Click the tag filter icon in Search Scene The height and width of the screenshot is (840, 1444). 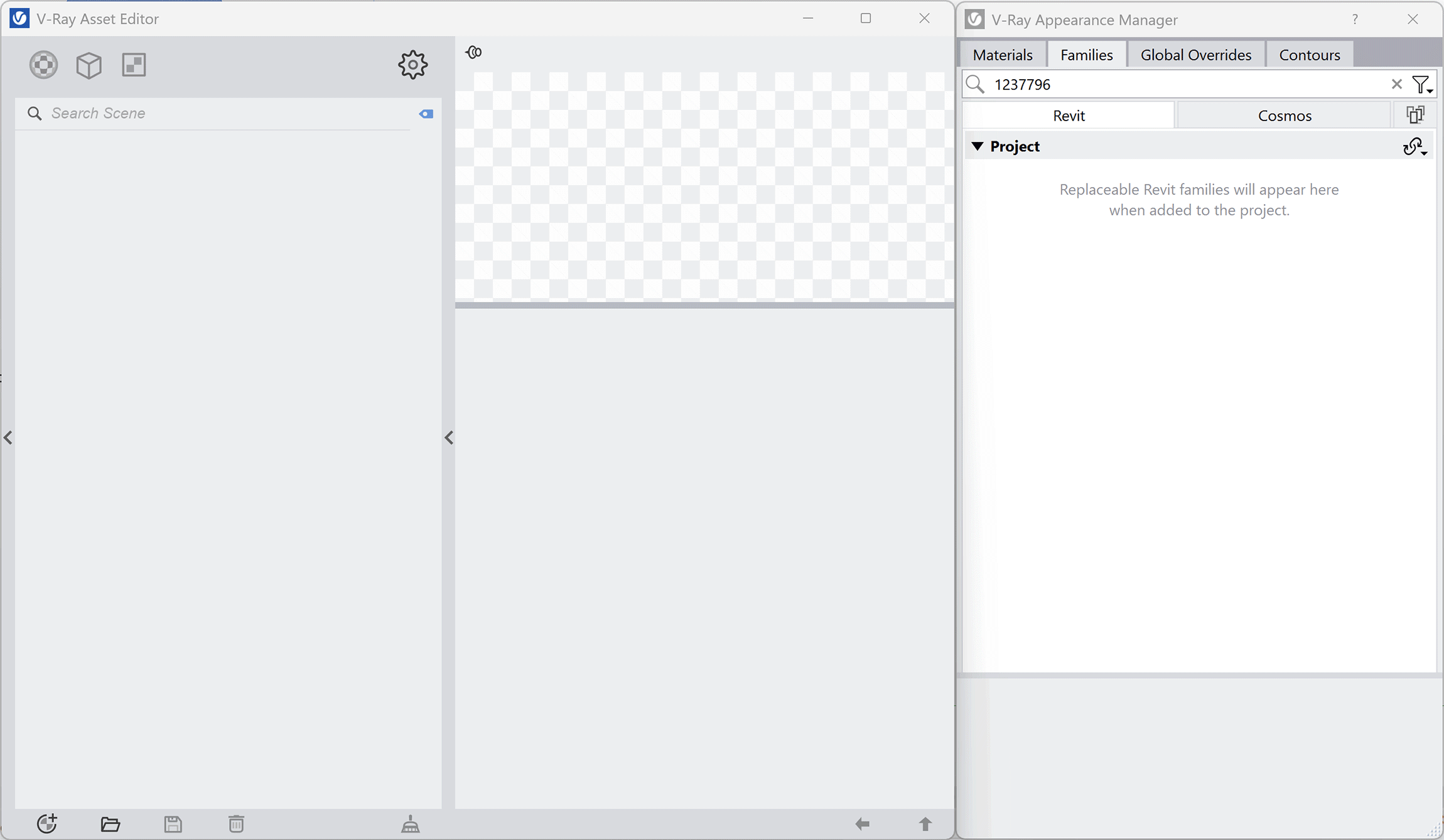coord(426,114)
